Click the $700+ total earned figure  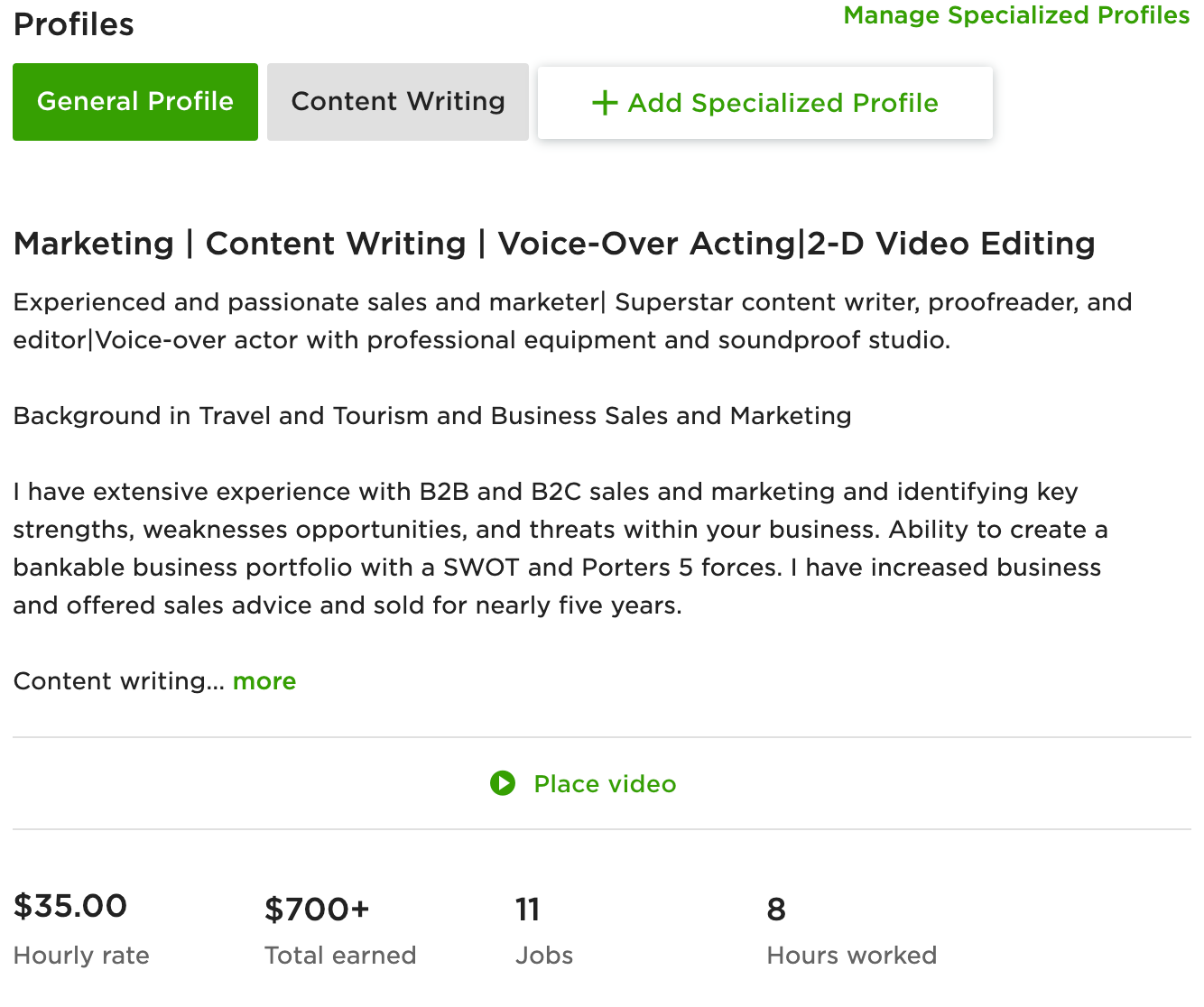(x=317, y=910)
